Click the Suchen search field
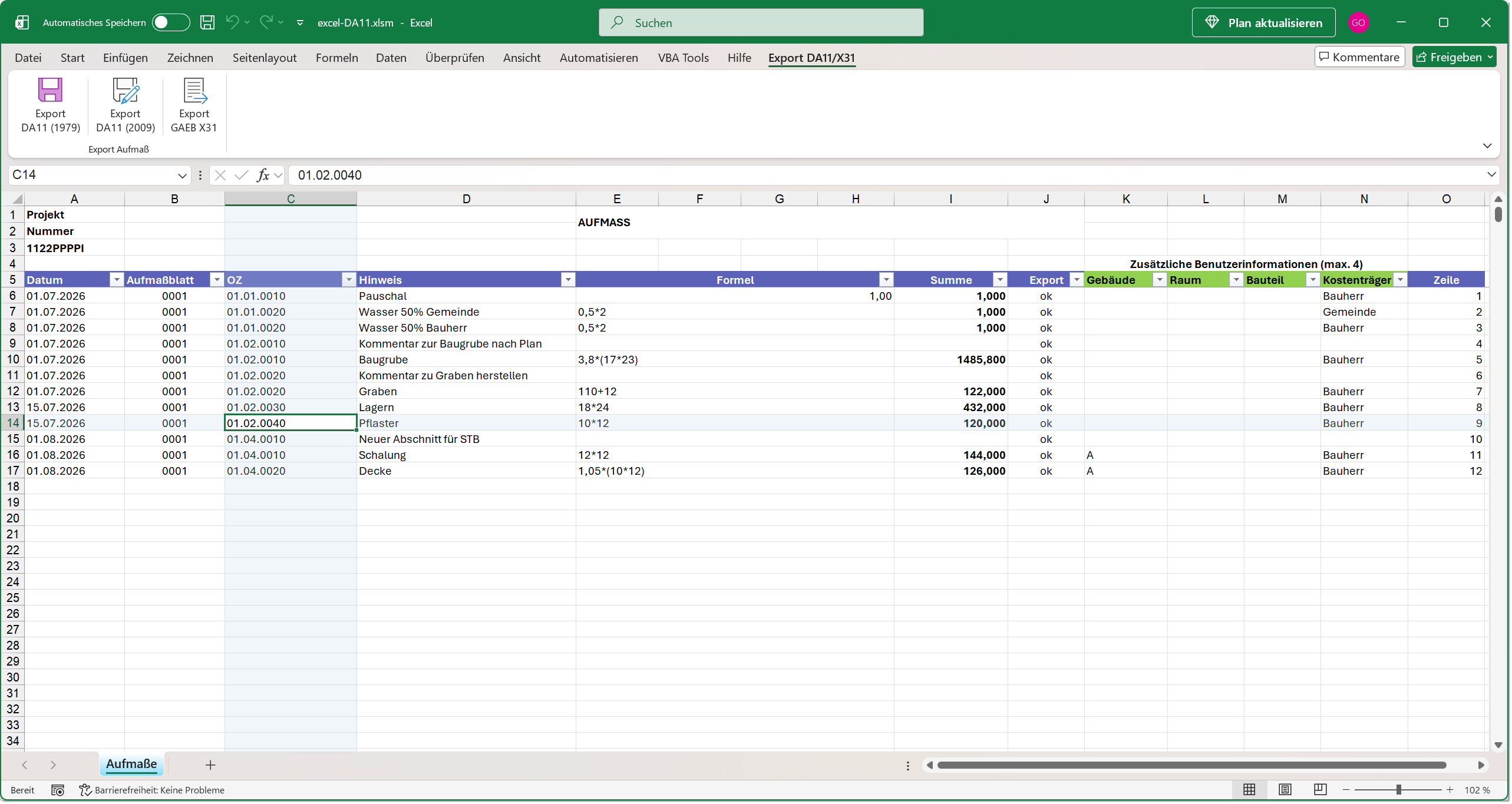Image resolution: width=1512 pixels, height=804 pixels. (761, 22)
